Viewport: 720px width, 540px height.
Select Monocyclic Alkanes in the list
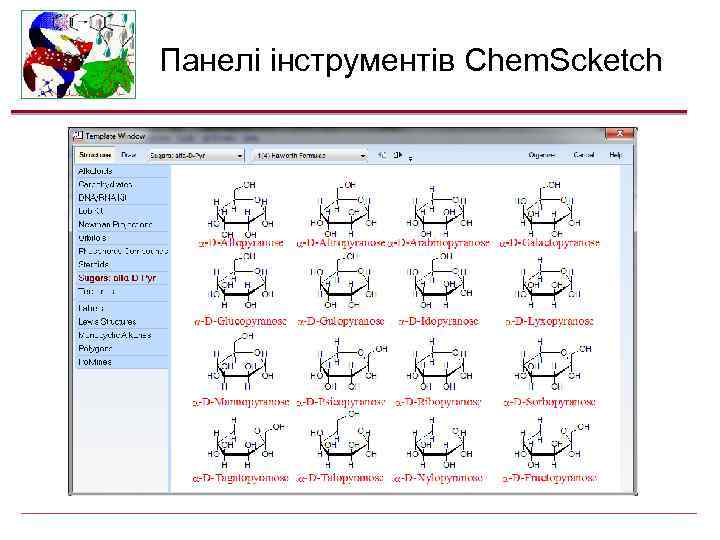(x=122, y=335)
